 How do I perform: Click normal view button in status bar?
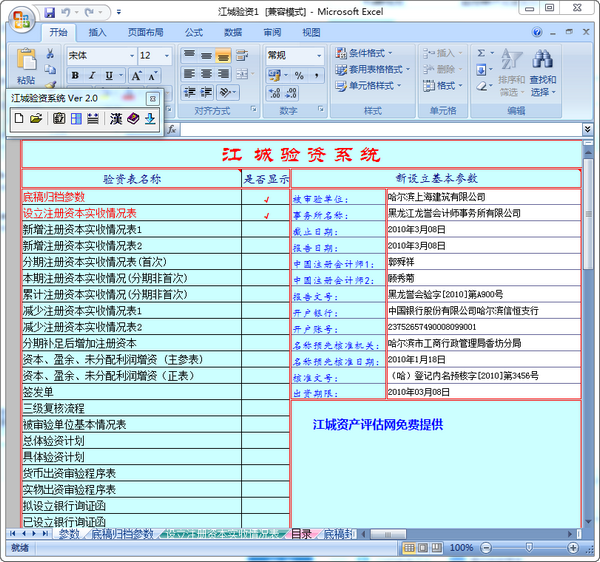tap(409, 548)
